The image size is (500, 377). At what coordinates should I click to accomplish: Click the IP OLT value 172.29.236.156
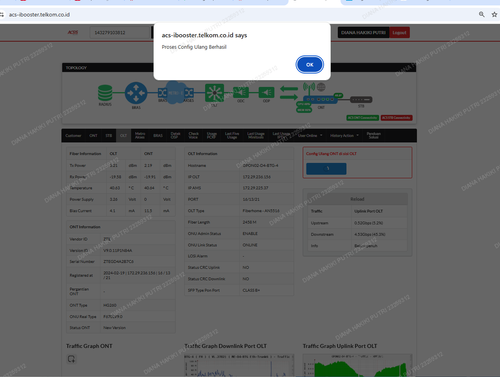257,177
